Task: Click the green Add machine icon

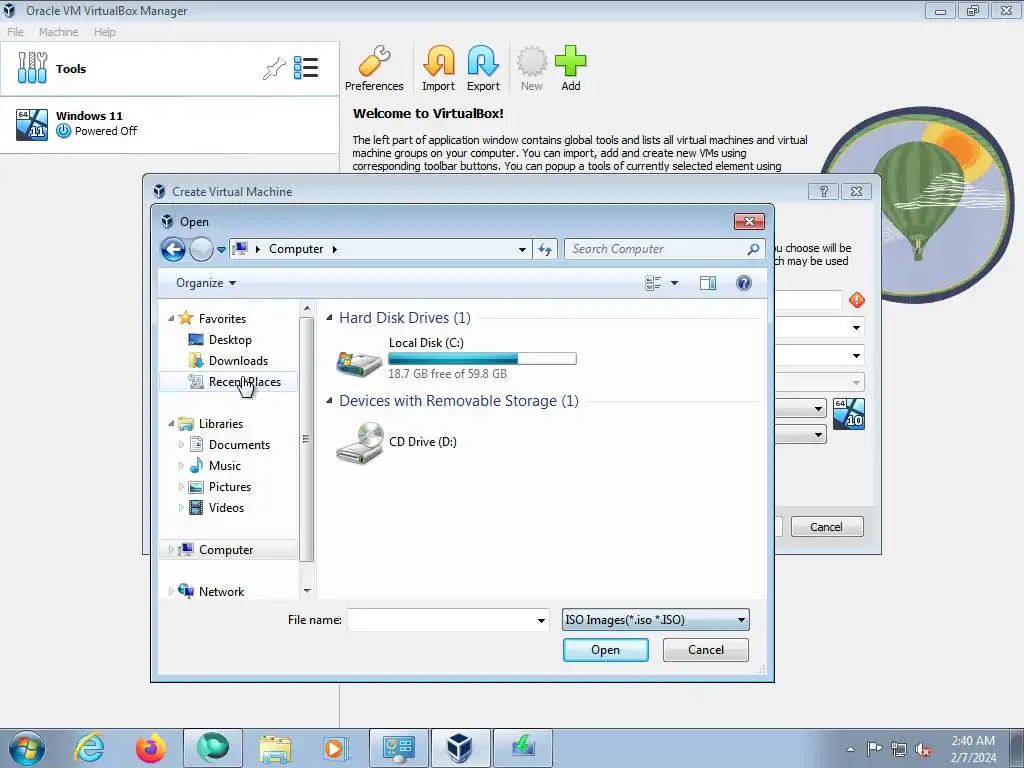Action: tap(571, 69)
